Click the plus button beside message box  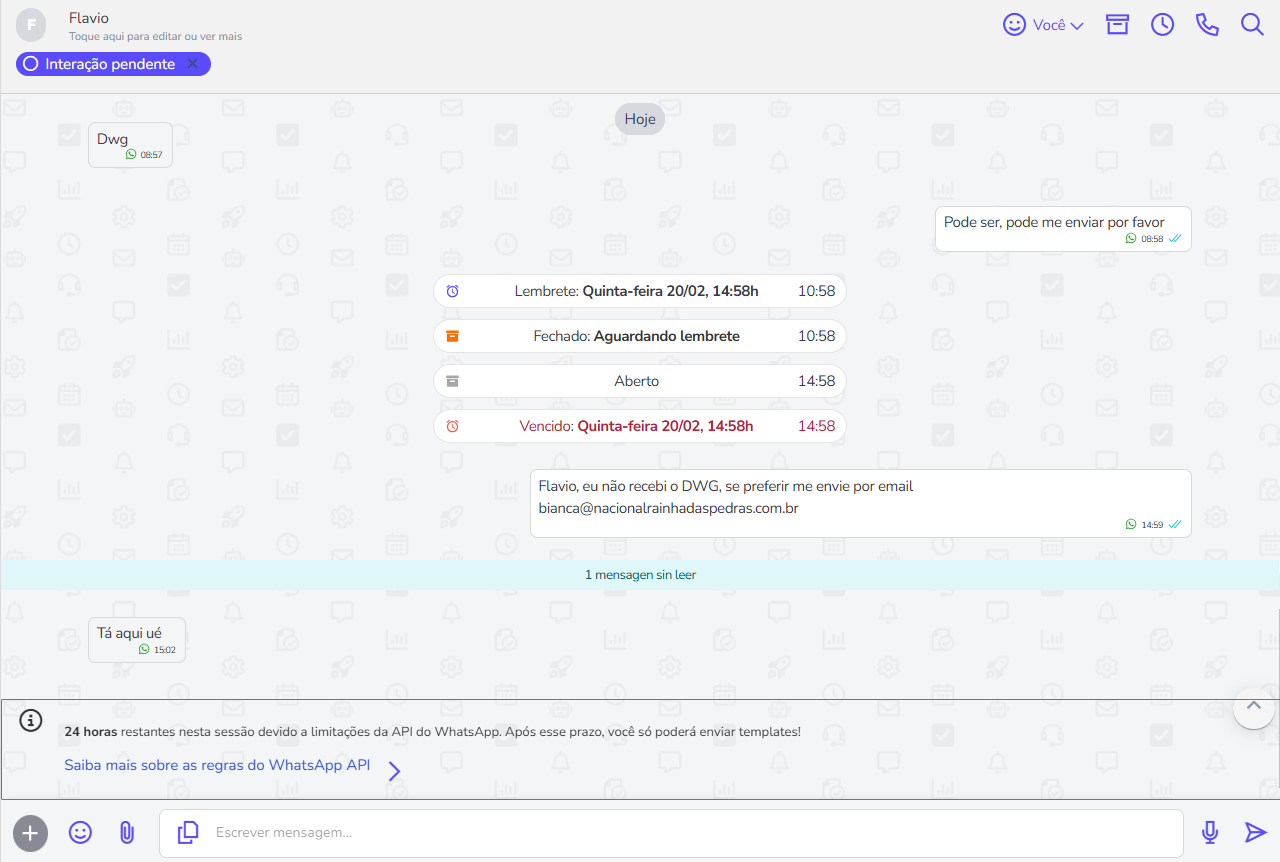(30, 832)
